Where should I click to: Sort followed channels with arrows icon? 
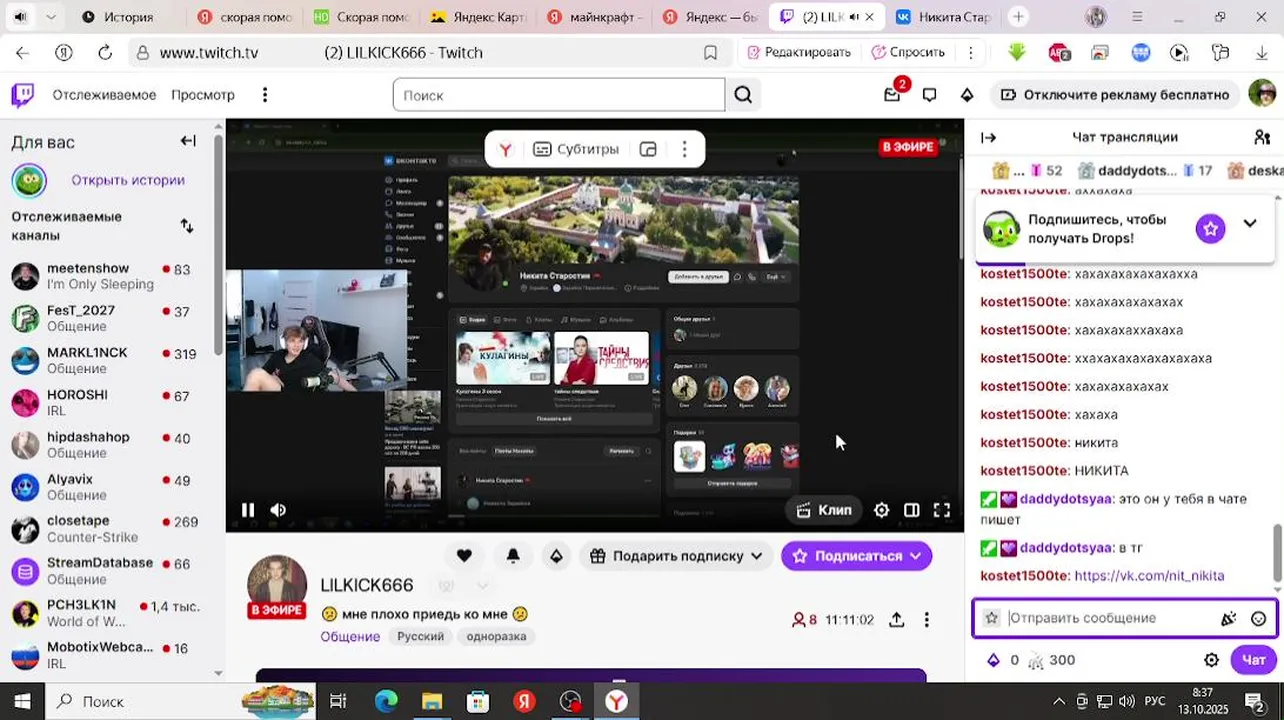(x=187, y=225)
